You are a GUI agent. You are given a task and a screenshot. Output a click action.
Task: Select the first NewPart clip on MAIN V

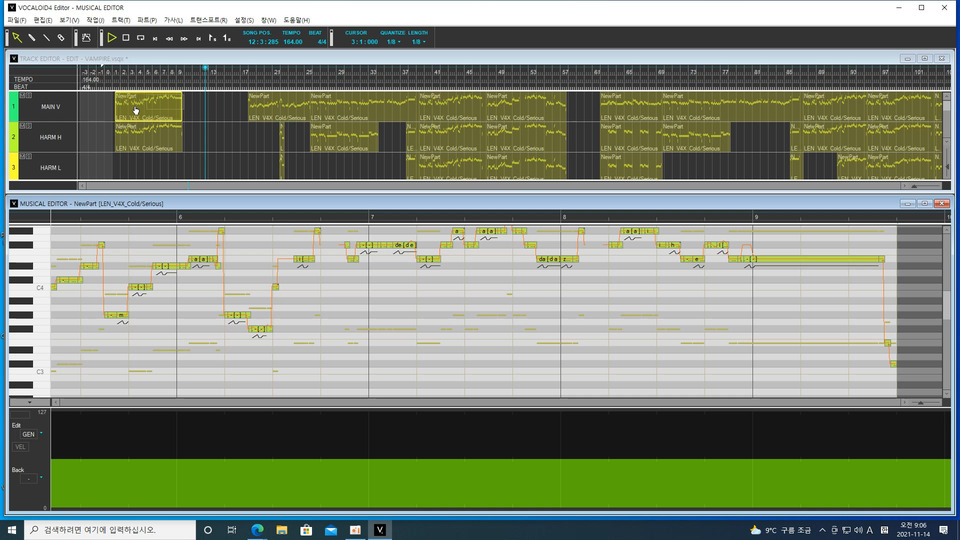tap(149, 107)
